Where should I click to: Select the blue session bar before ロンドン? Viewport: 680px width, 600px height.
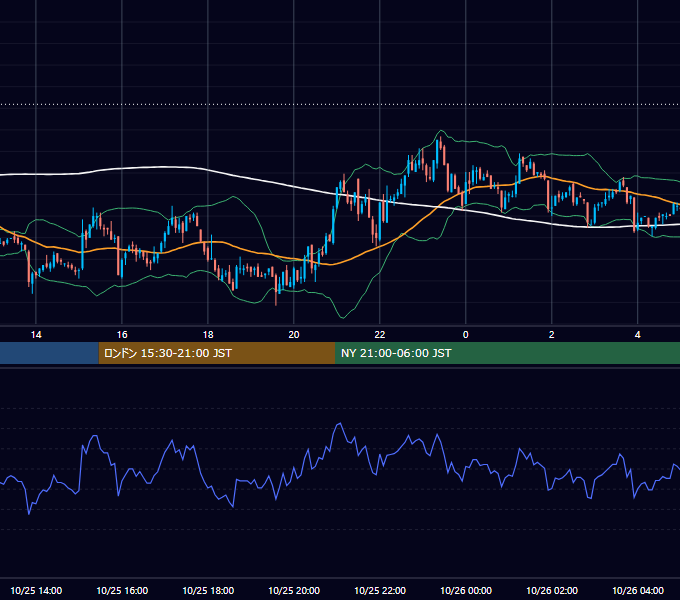(x=49, y=353)
